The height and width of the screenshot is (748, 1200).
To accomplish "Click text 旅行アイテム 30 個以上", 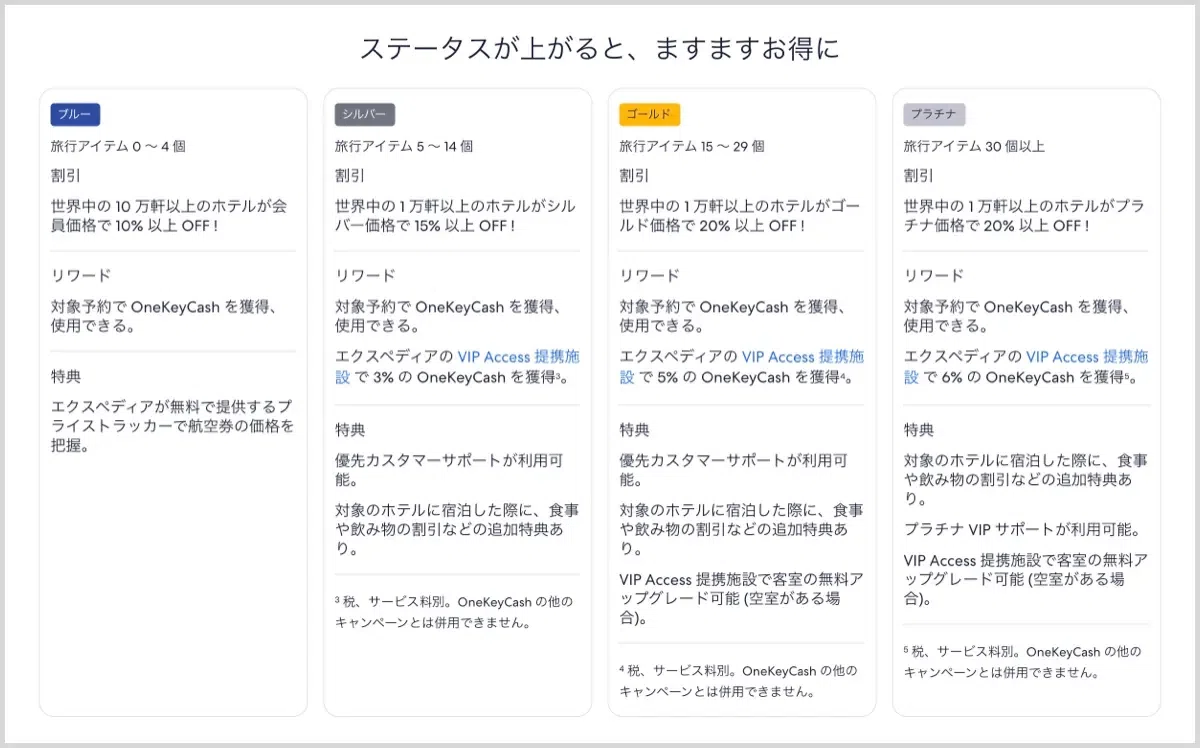I will [x=974, y=146].
